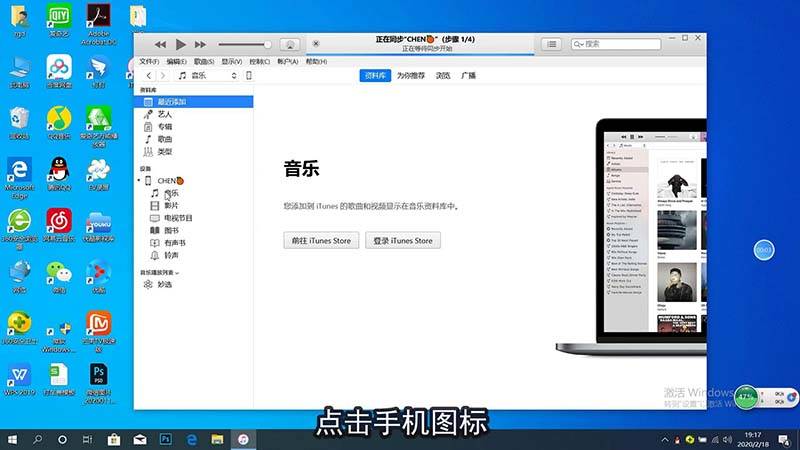The height and width of the screenshot is (450, 800).
Task: Open the Recycle Bin on desktop
Action: point(19,123)
